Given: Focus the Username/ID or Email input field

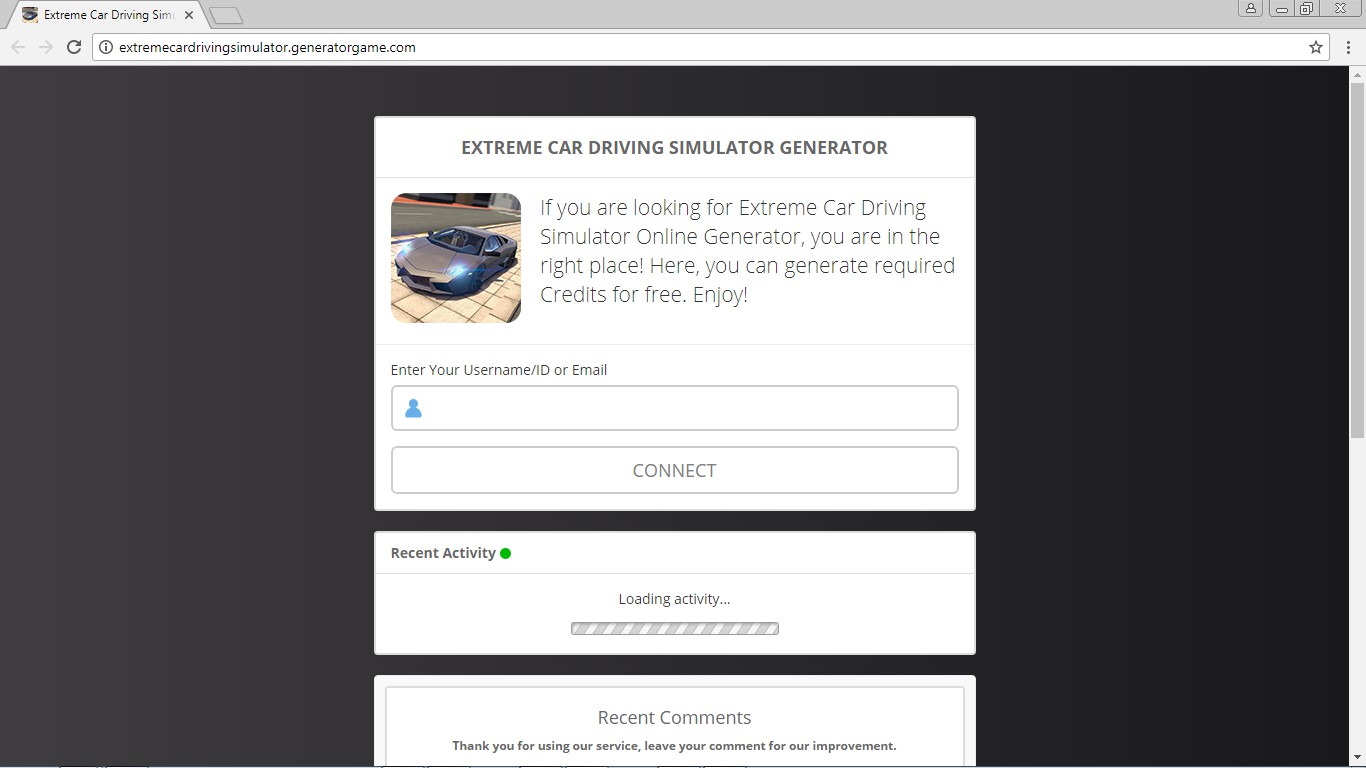Looking at the screenshot, I should [675, 408].
